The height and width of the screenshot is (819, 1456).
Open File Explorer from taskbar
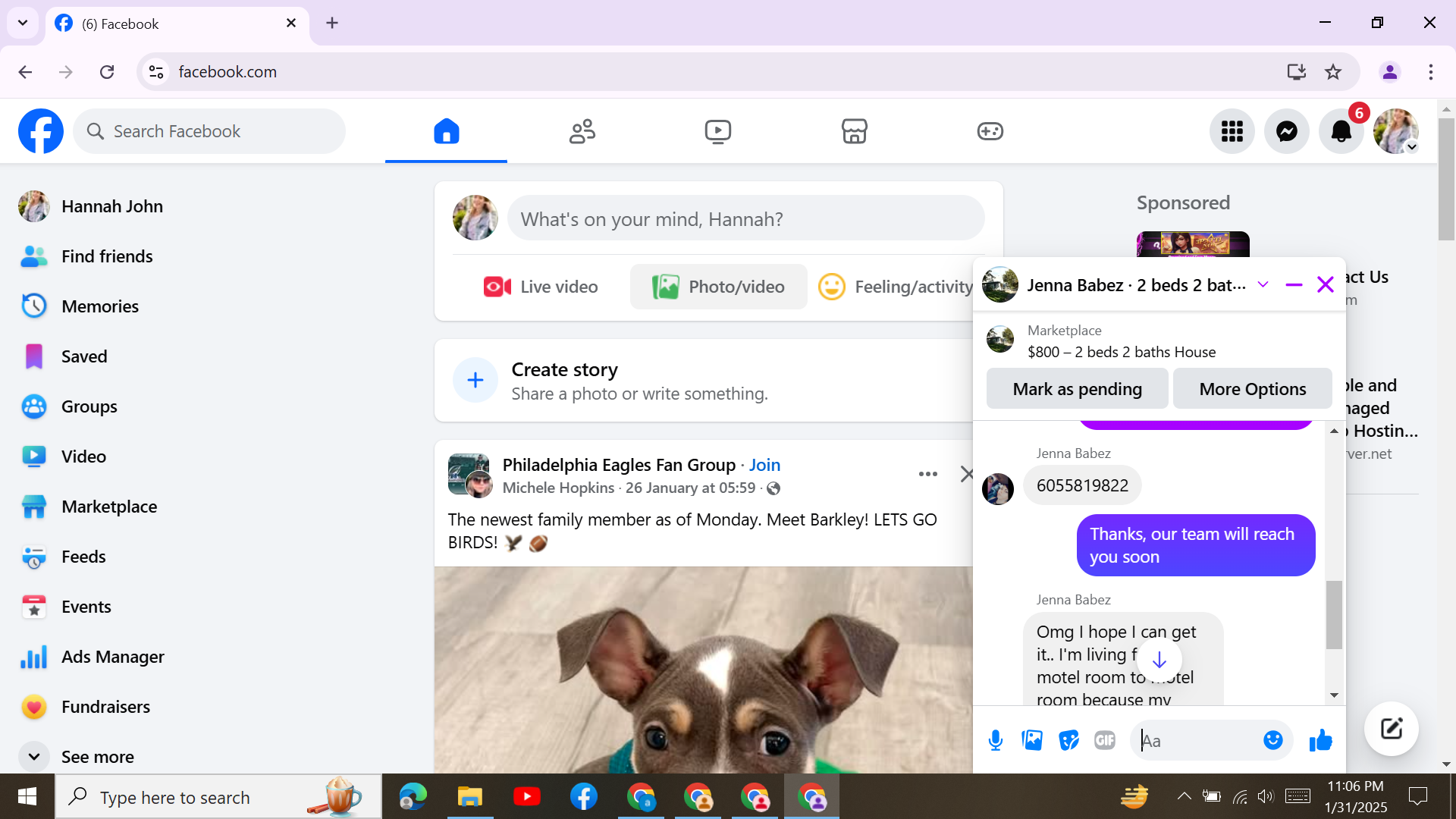[470, 797]
